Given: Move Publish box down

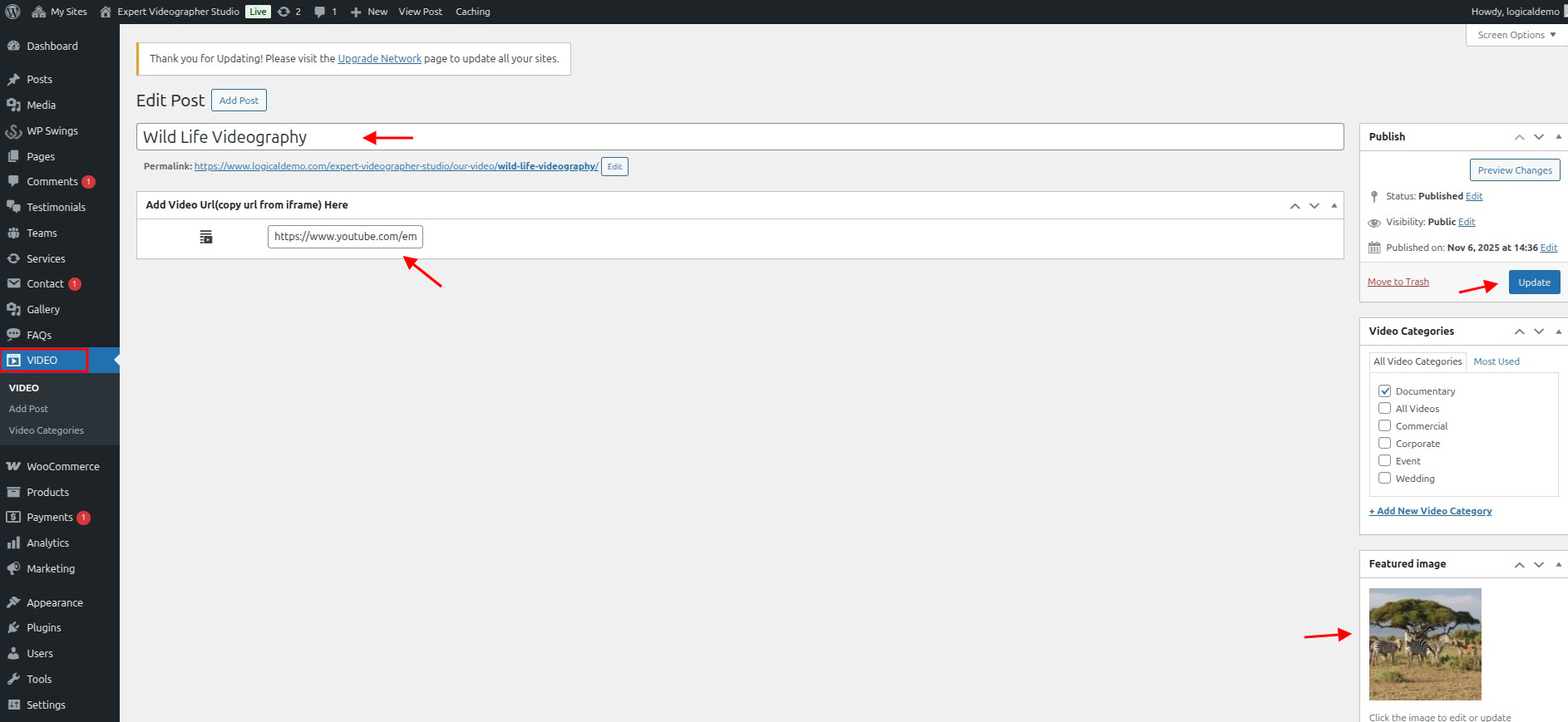Looking at the screenshot, I should [1539, 137].
